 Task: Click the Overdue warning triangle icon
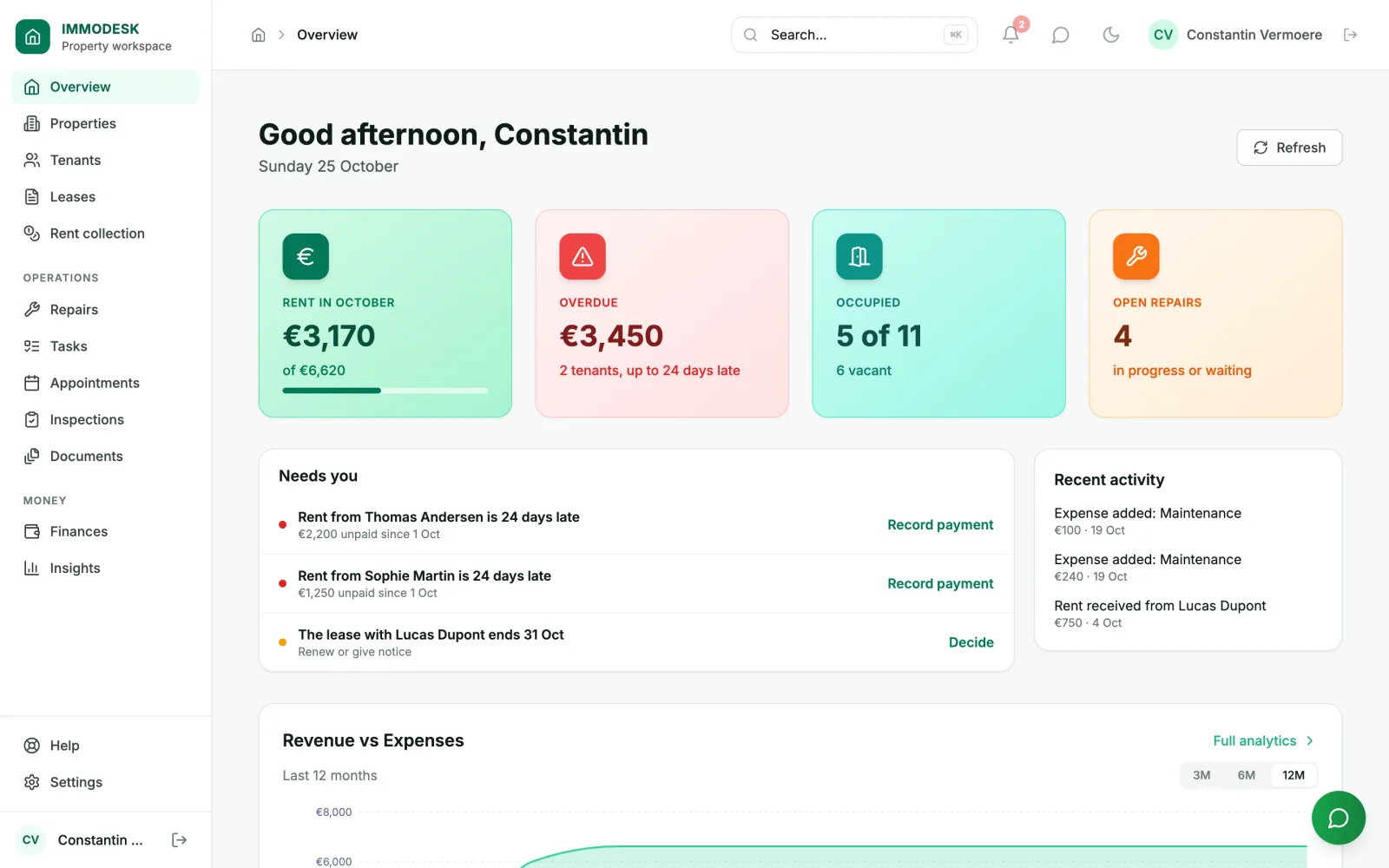click(583, 256)
